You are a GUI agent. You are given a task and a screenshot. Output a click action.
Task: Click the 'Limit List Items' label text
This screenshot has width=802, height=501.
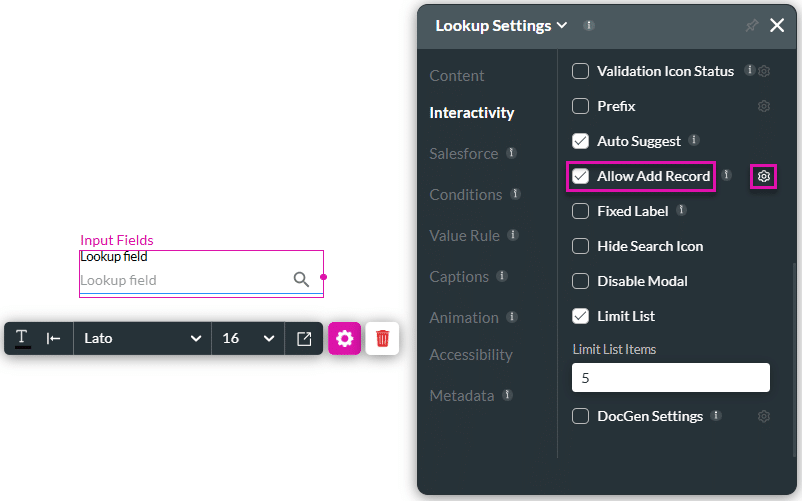click(614, 350)
